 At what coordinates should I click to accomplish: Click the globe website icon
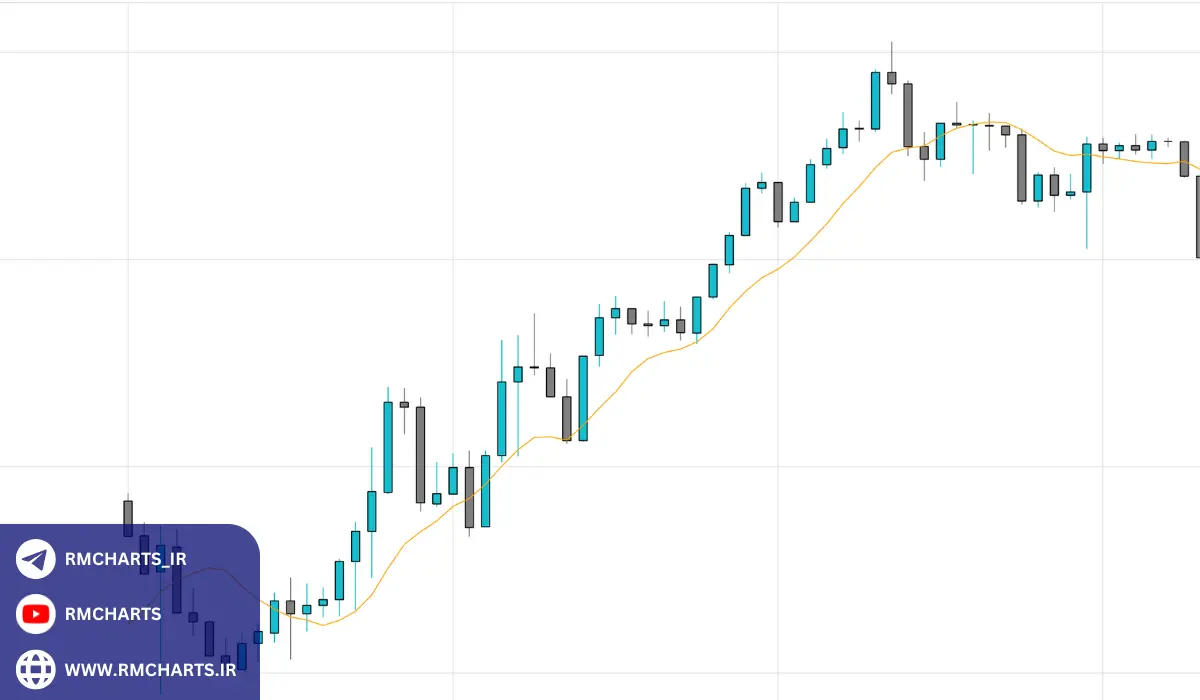36,669
